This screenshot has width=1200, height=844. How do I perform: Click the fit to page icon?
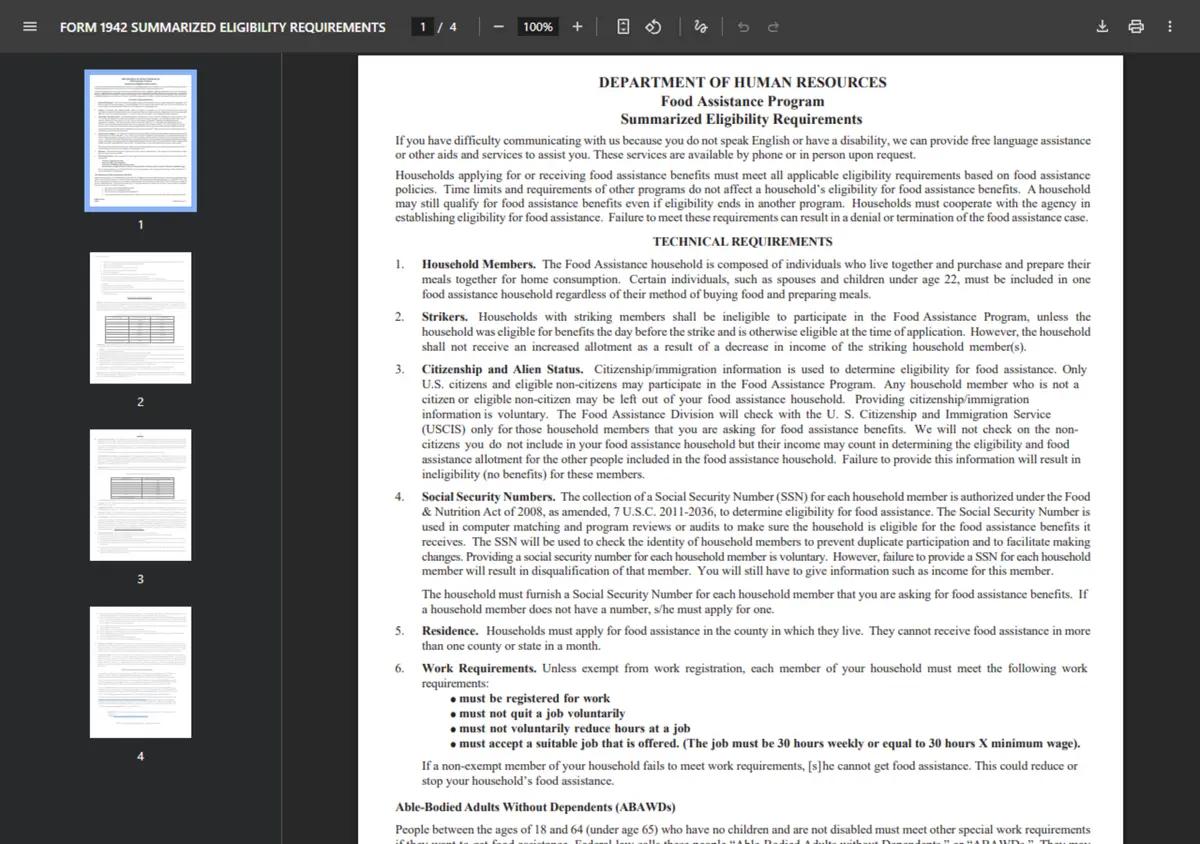click(623, 27)
